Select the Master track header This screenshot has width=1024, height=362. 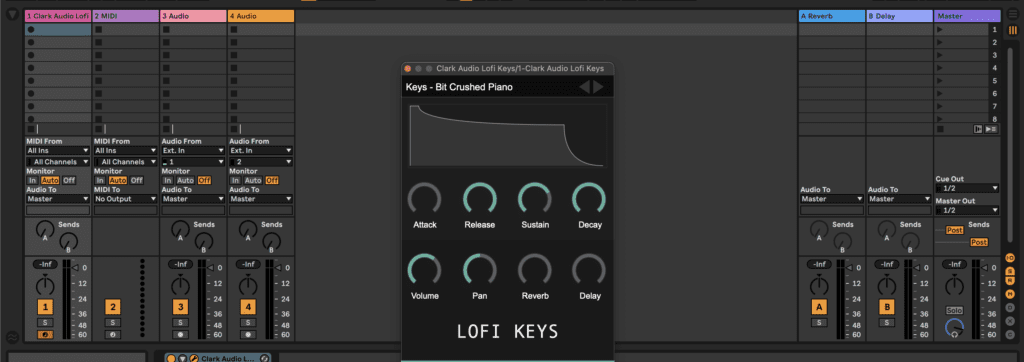point(968,16)
